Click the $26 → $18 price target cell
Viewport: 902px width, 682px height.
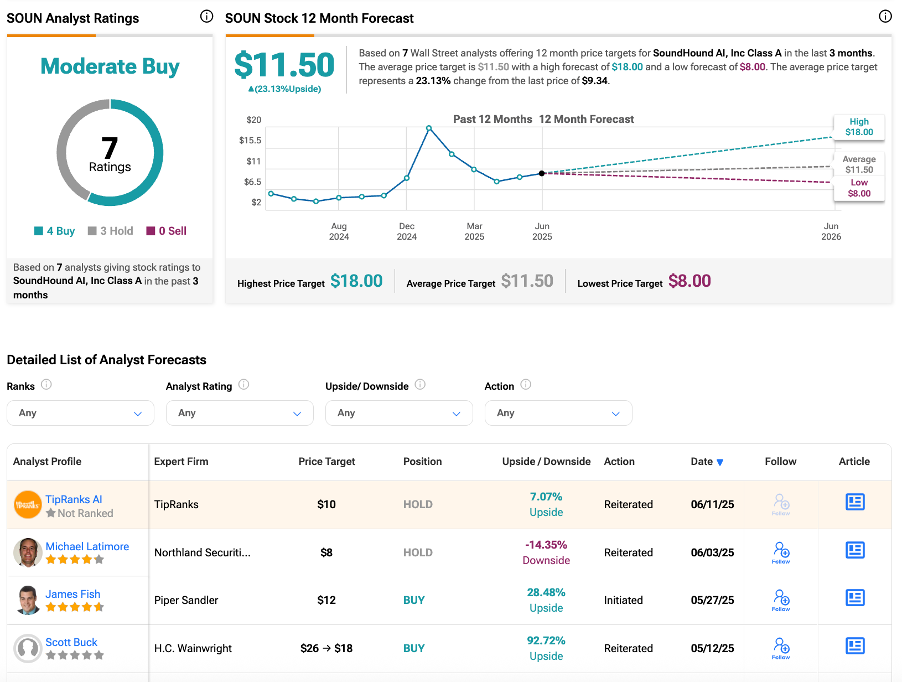pyautogui.click(x=326, y=648)
